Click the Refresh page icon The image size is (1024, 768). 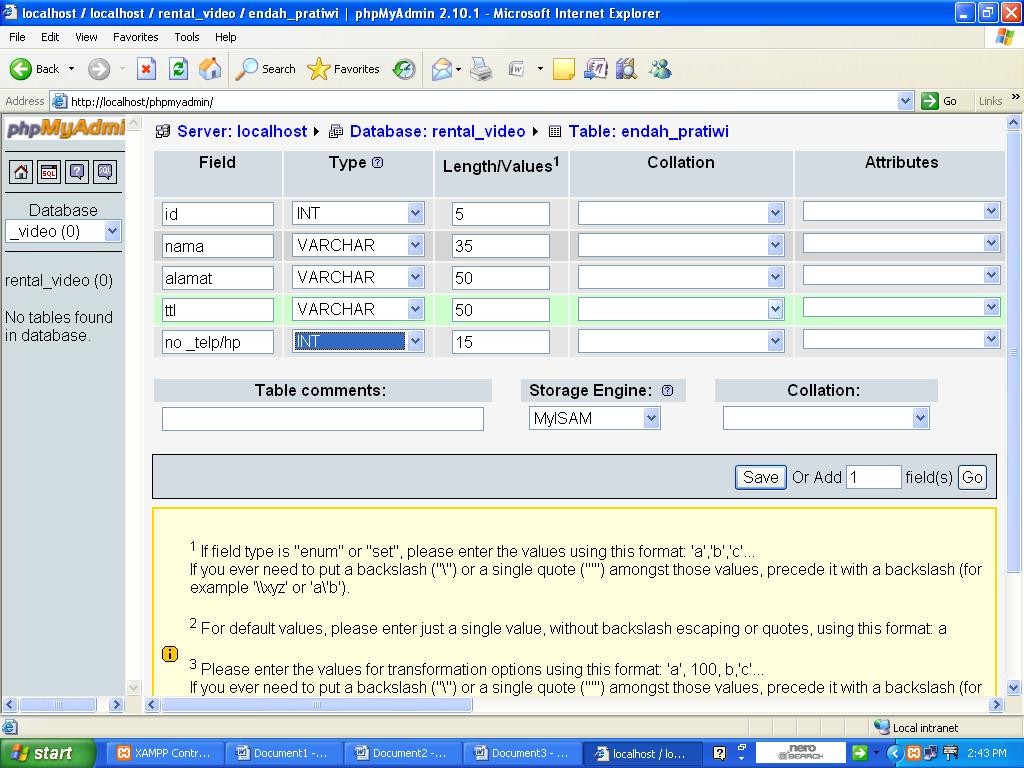point(178,69)
